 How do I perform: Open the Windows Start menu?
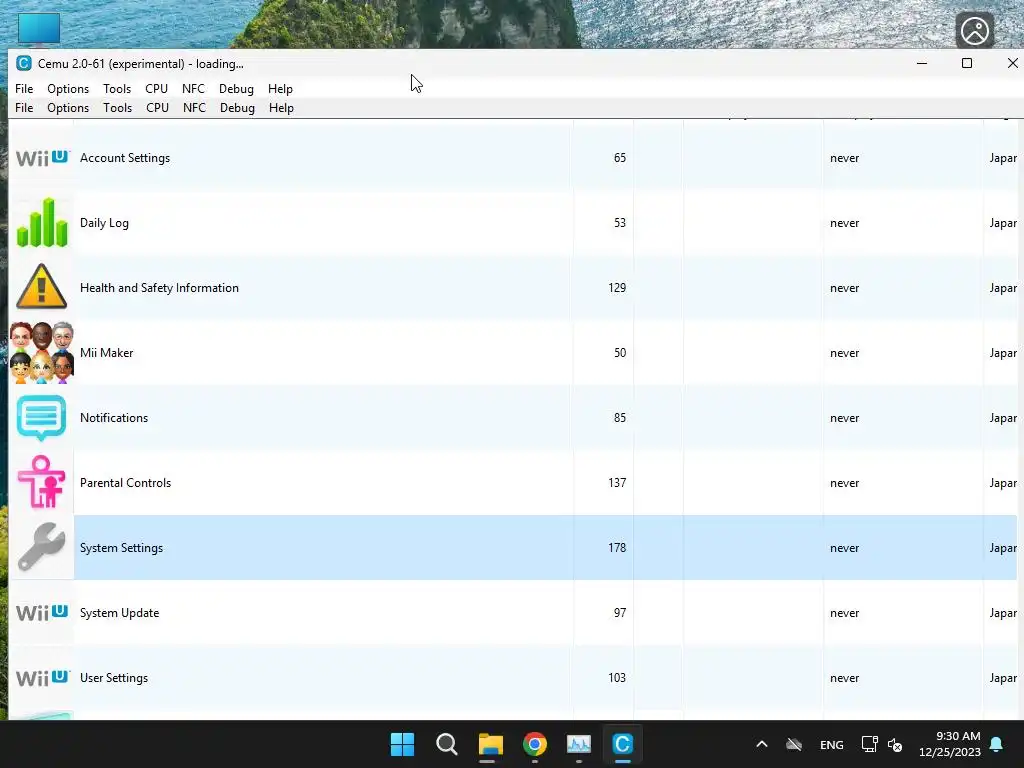[x=402, y=744]
